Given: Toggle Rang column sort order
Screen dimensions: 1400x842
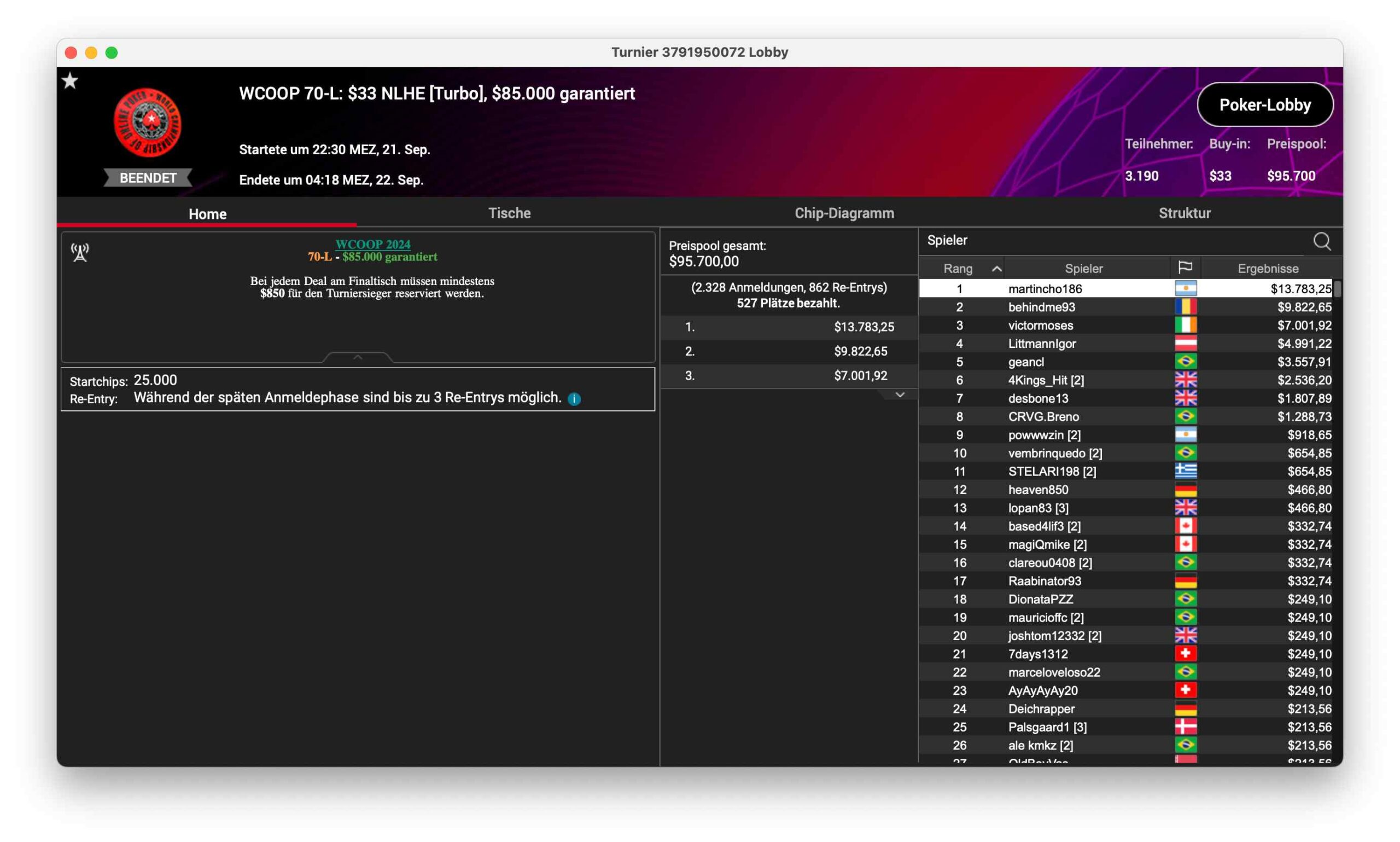Looking at the screenshot, I should click(x=996, y=269).
